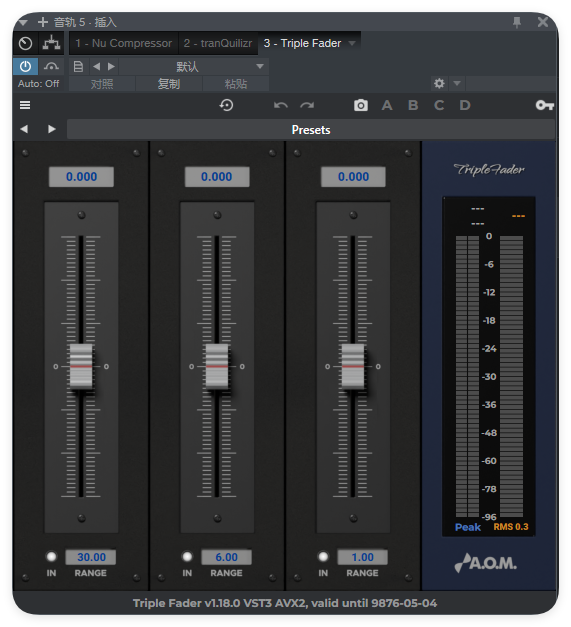Open the preset file document icon
The height and width of the screenshot is (627, 571).
click(78, 66)
